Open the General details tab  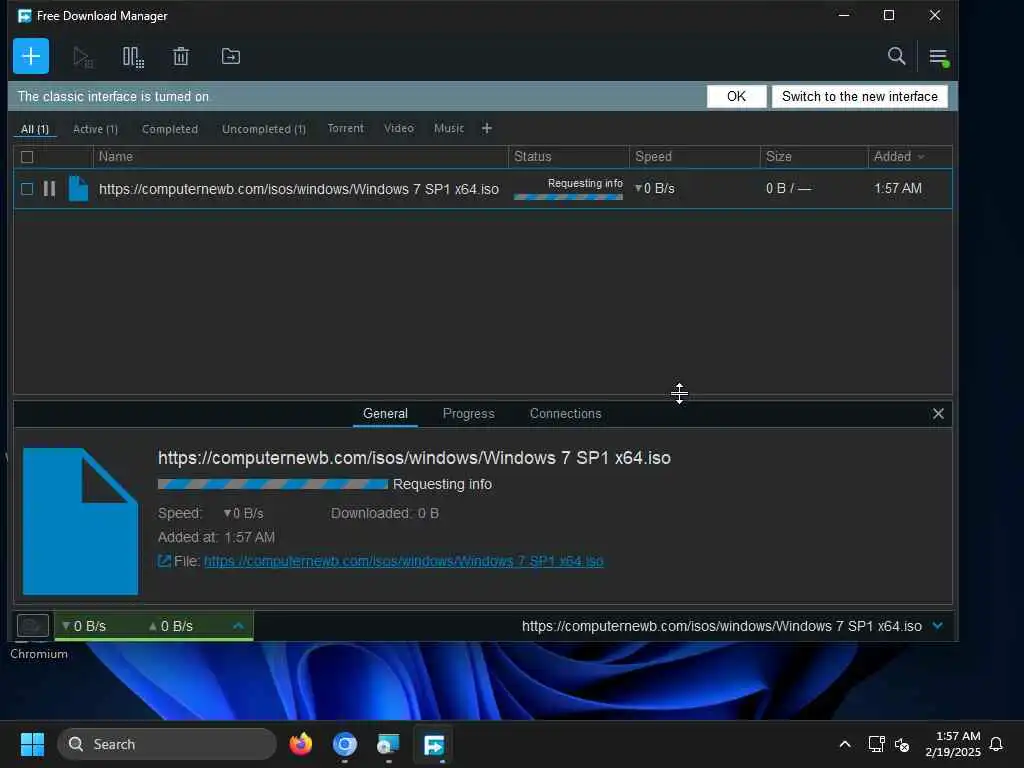[x=385, y=413]
